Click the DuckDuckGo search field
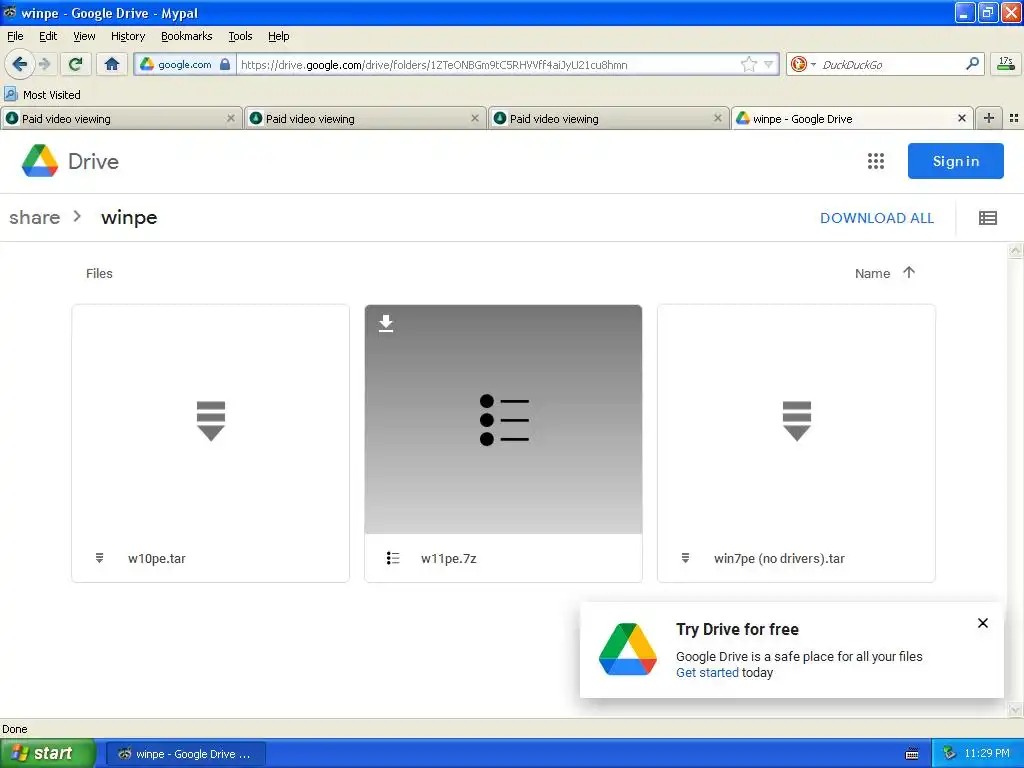 (x=889, y=65)
